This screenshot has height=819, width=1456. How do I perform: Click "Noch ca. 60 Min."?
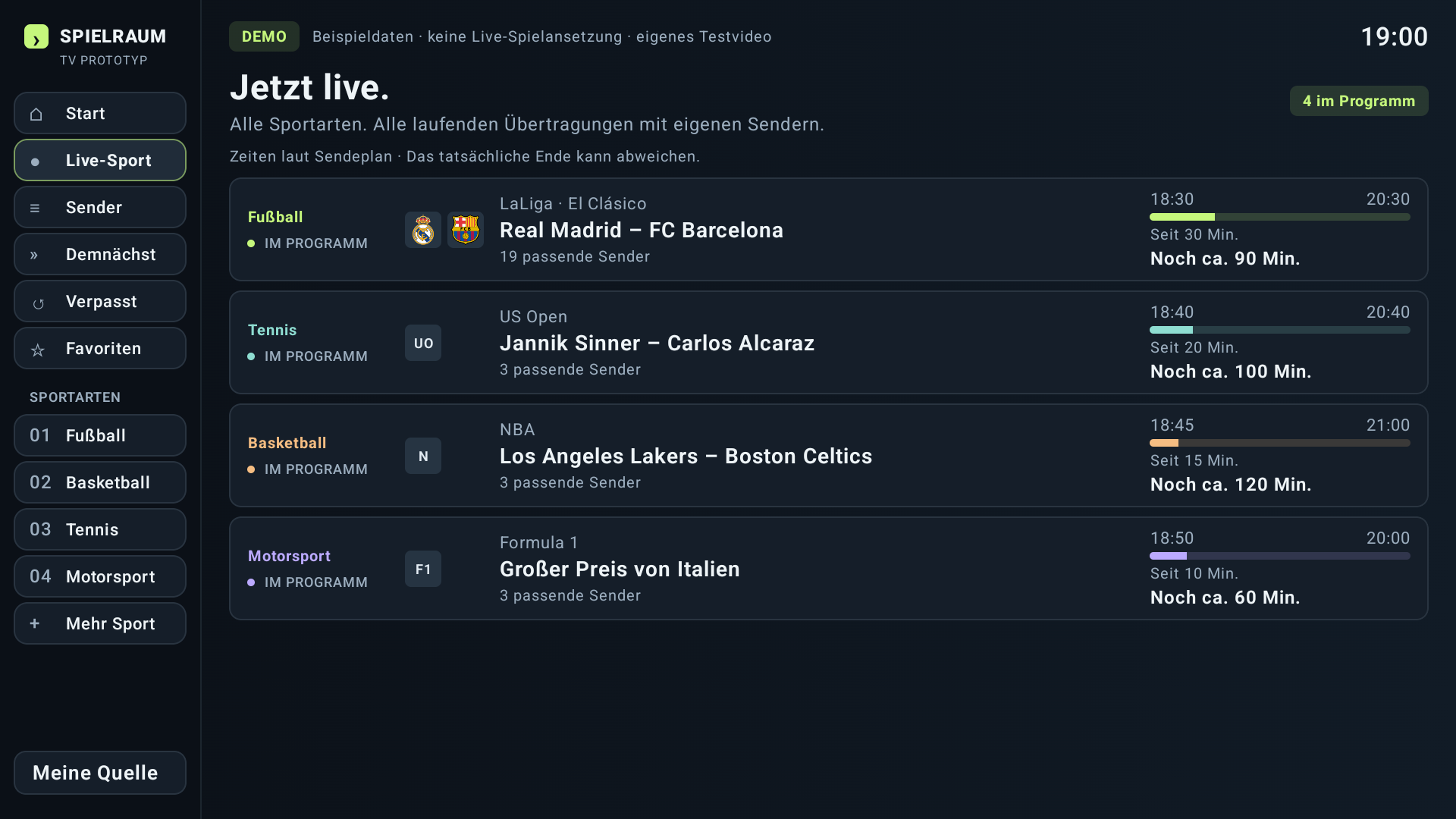pyautogui.click(x=1225, y=598)
